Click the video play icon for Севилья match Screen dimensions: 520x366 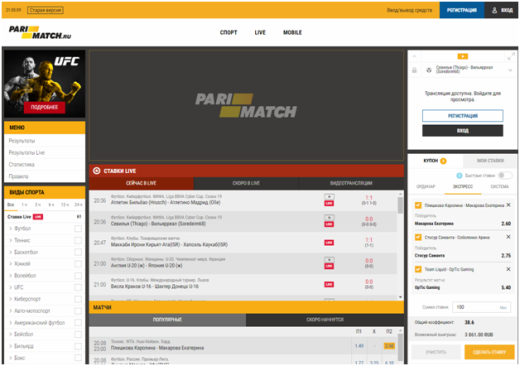tap(329, 217)
